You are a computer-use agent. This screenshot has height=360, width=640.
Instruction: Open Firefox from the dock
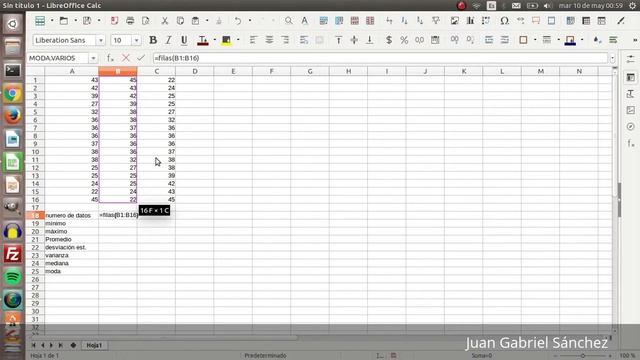tap(13, 116)
